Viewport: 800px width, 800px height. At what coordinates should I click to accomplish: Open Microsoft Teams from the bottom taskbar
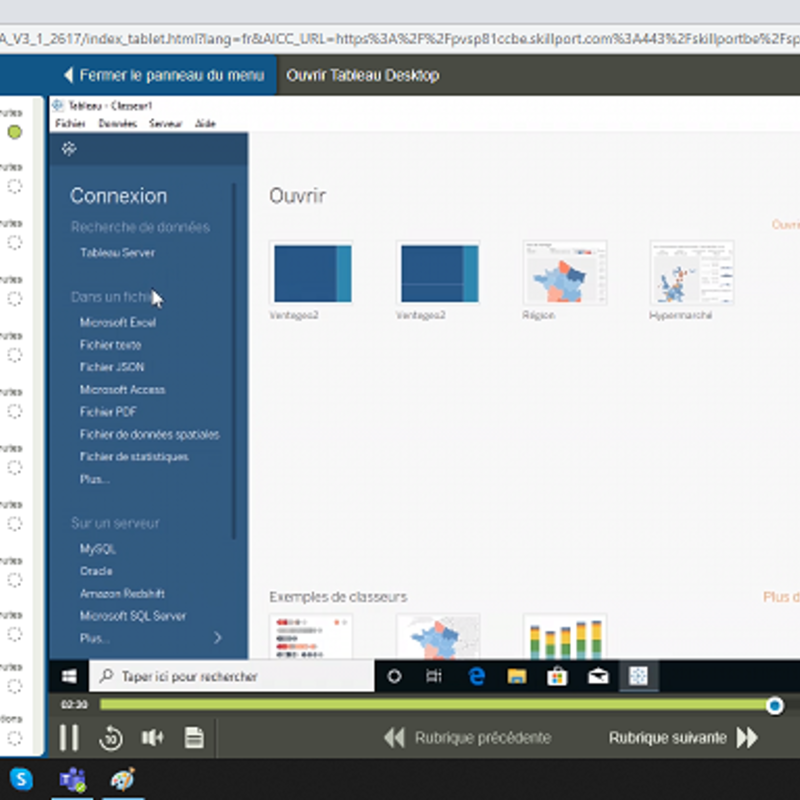(x=72, y=780)
